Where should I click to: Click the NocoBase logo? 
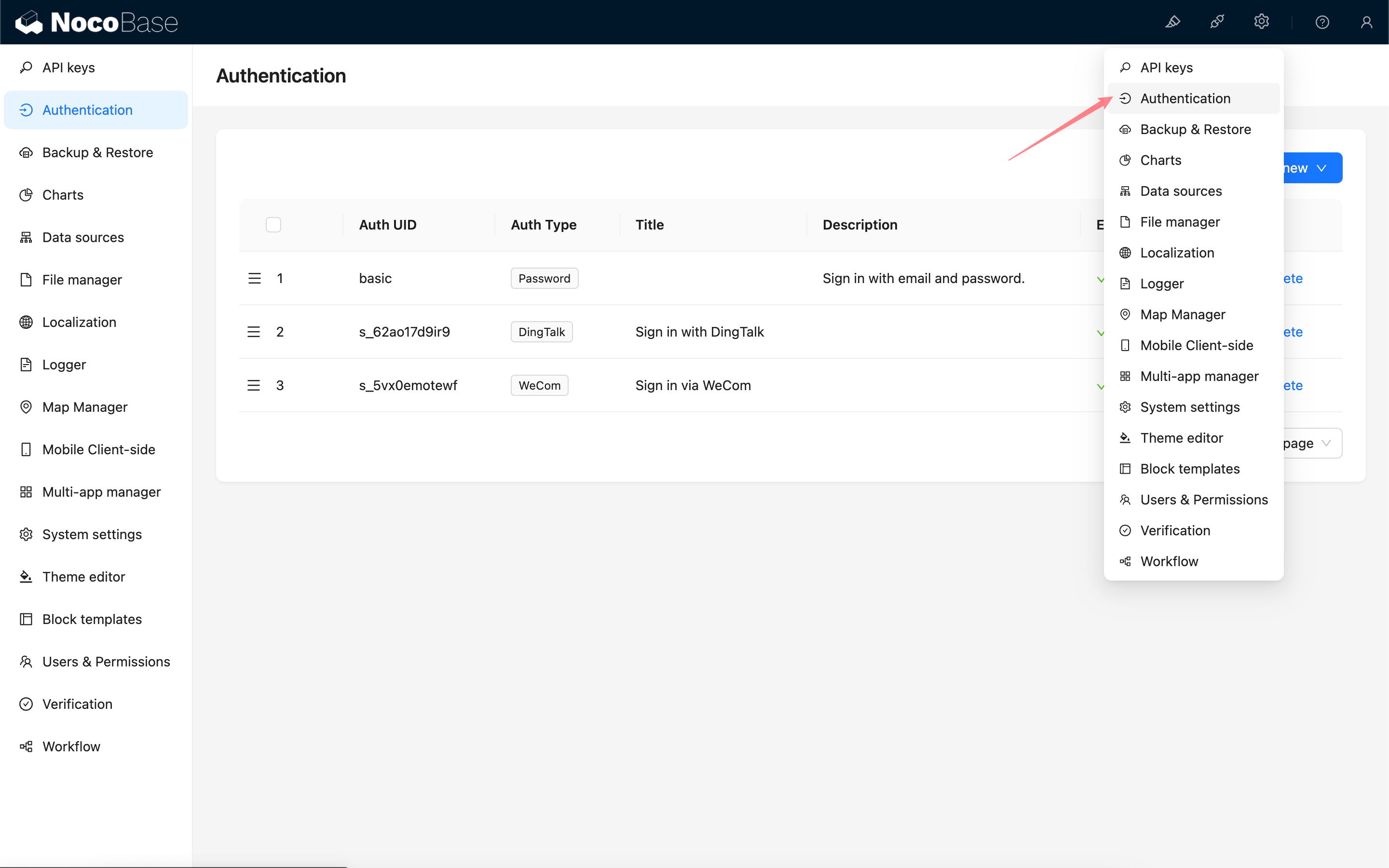(x=96, y=22)
